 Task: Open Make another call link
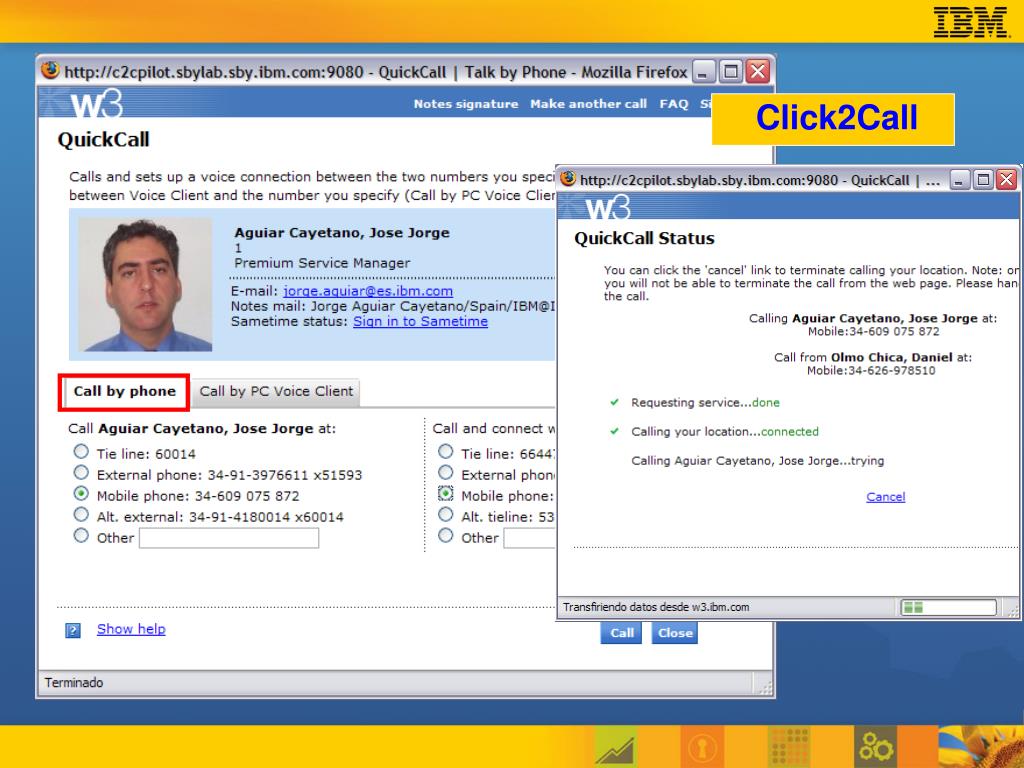click(588, 104)
